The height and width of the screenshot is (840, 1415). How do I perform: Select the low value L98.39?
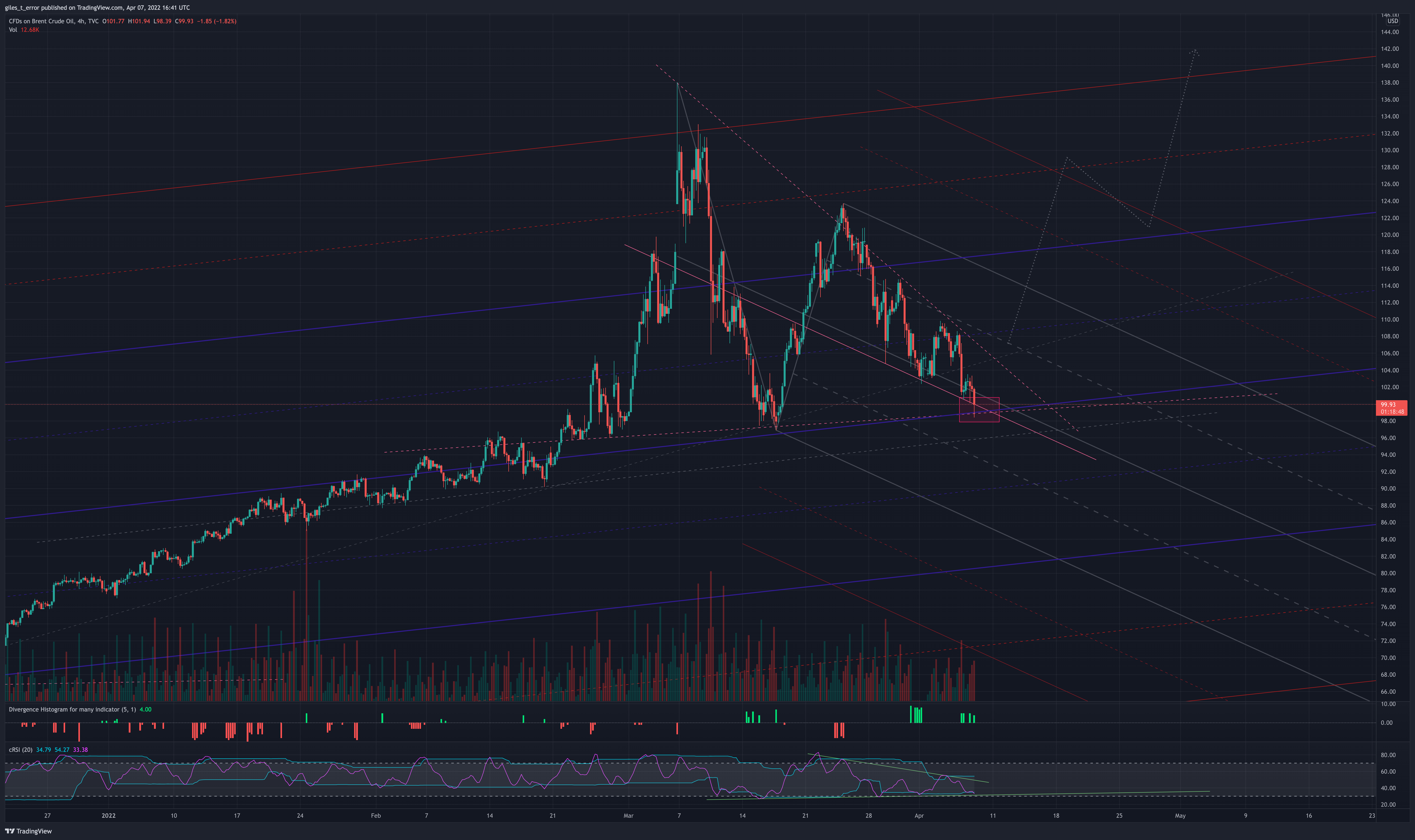click(163, 21)
